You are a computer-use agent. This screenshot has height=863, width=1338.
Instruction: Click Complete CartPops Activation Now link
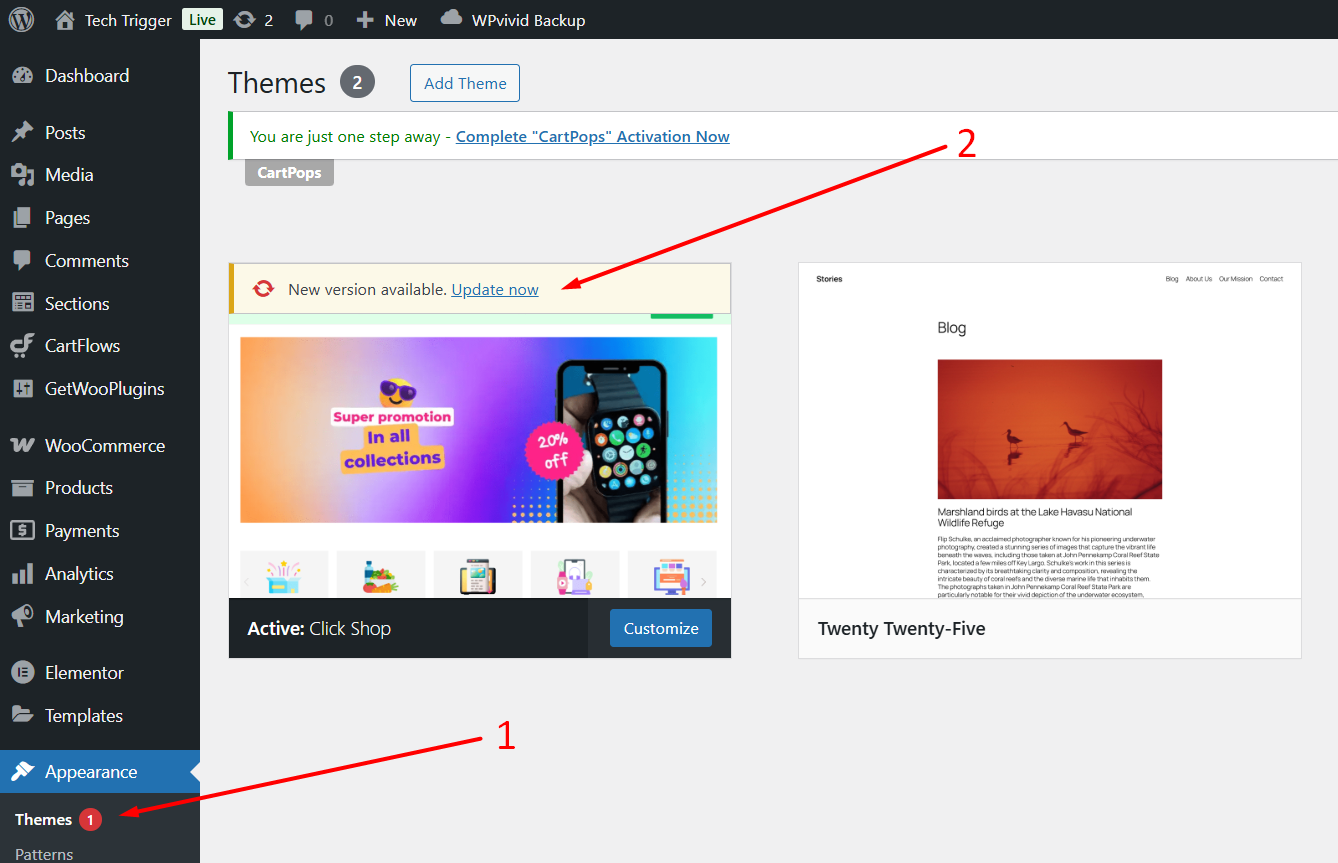coord(592,137)
